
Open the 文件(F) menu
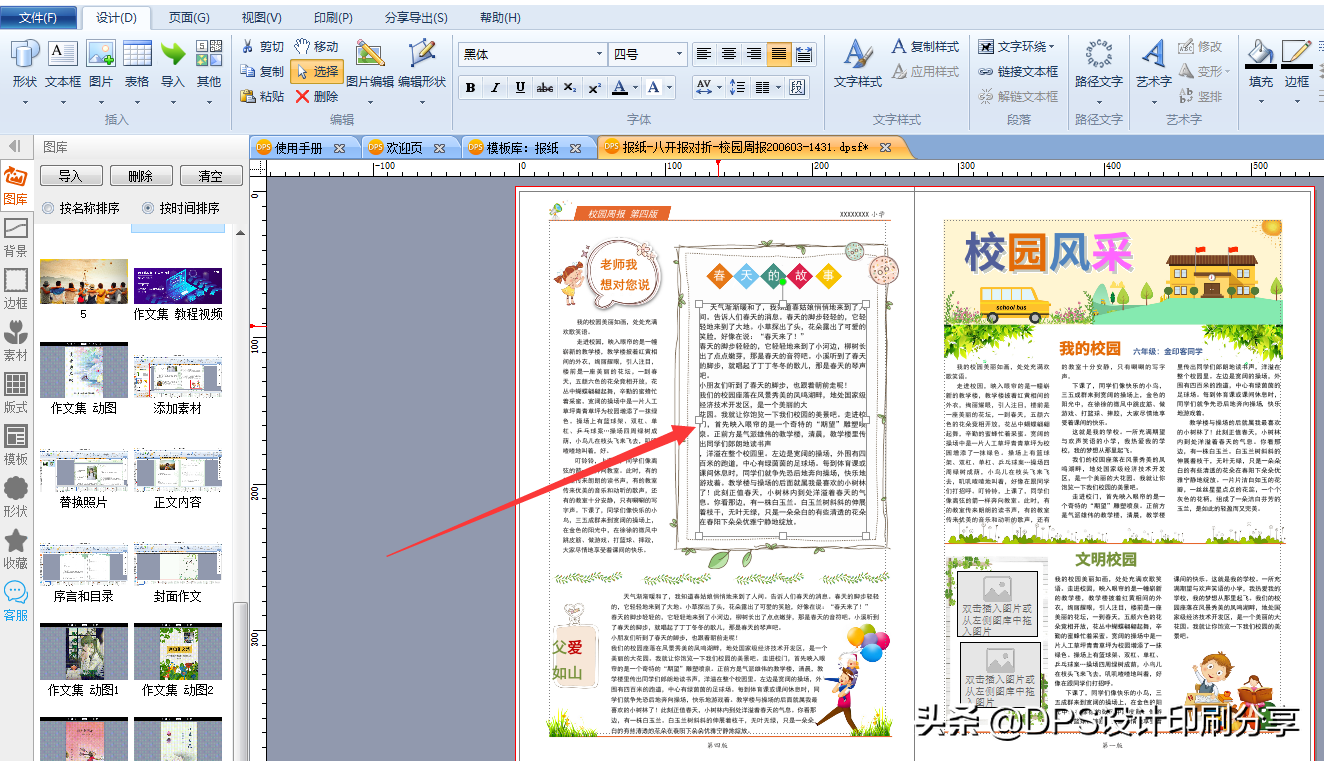[x=40, y=18]
